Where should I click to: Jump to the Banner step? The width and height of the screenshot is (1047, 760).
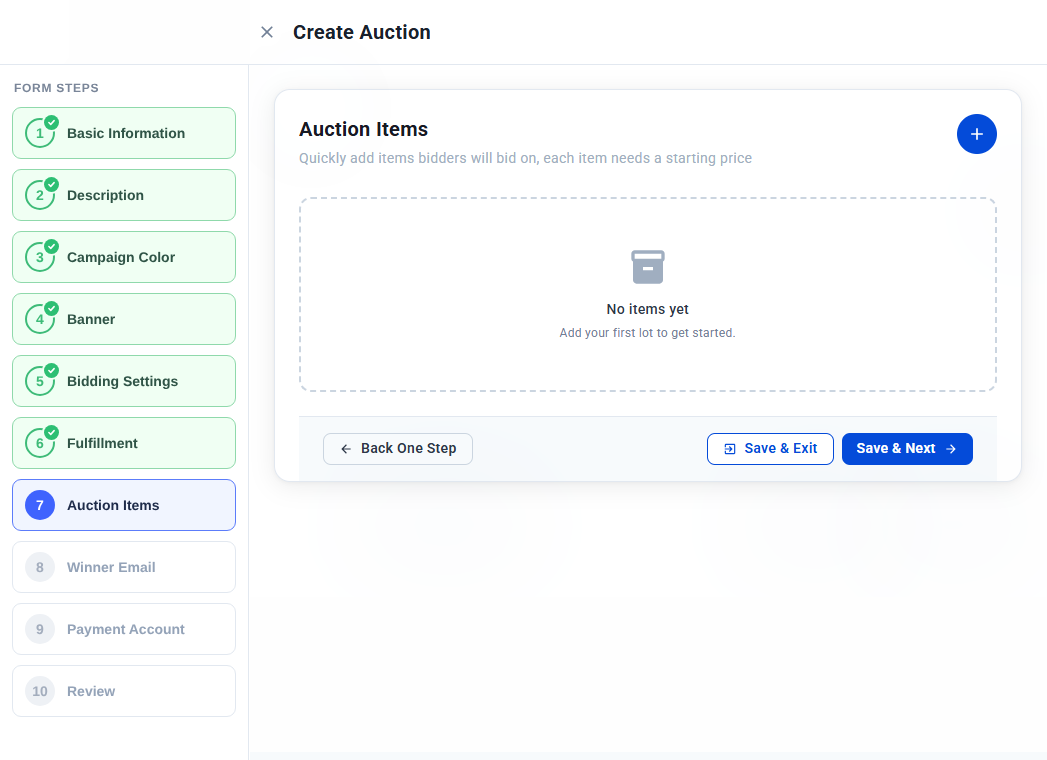coord(124,319)
